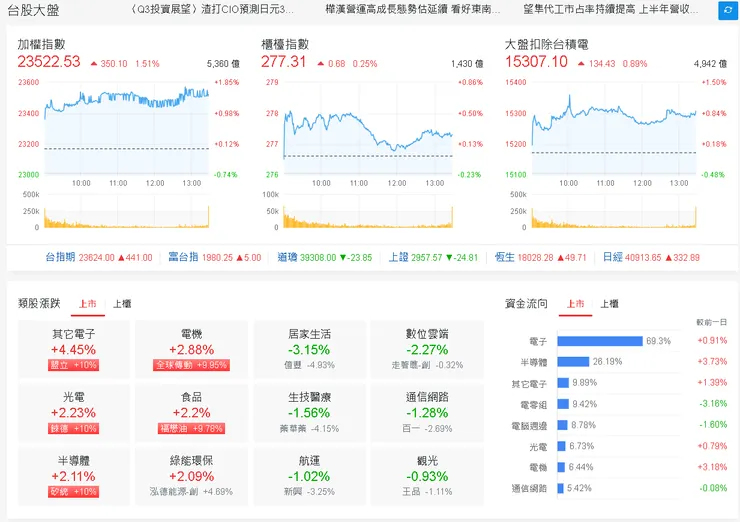The width and height of the screenshot is (740, 522).
Task: Click the blue refresh icon button
Action: pos(728,10)
